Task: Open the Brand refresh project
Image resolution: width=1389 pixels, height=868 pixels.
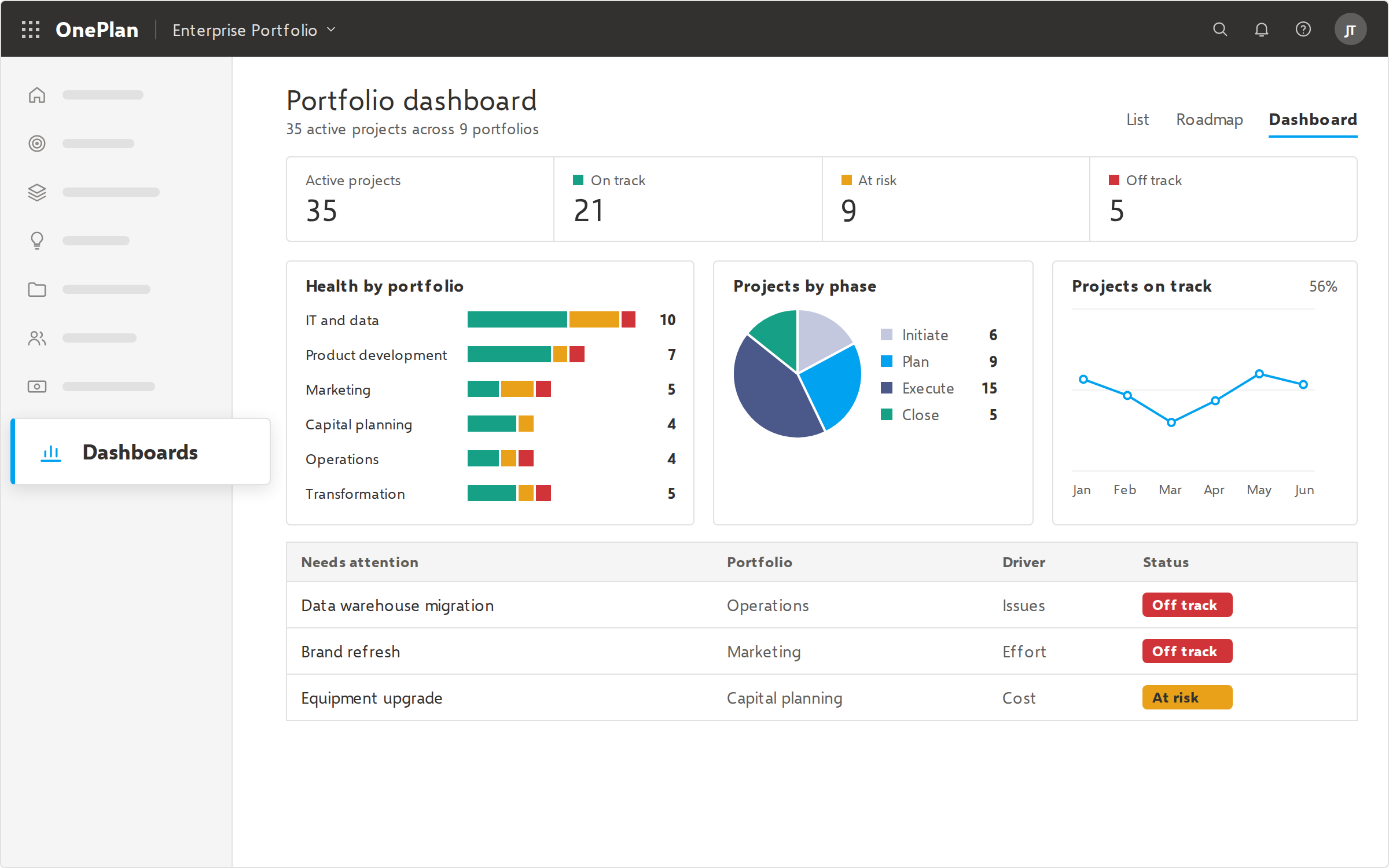Action: pos(350,652)
